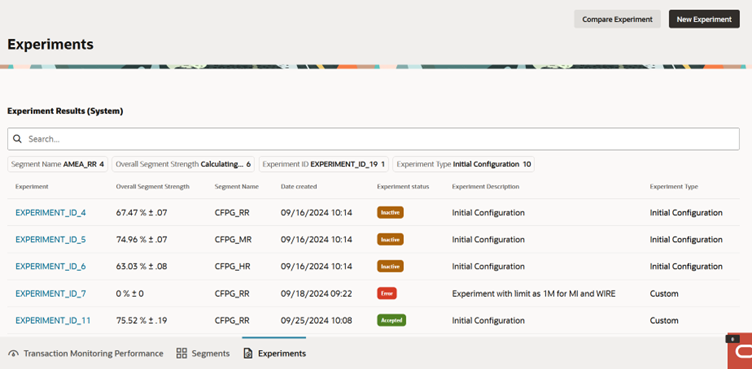This screenshot has width=752, height=369.
Task: Click the green Accepted status badge
Action: pos(391,321)
